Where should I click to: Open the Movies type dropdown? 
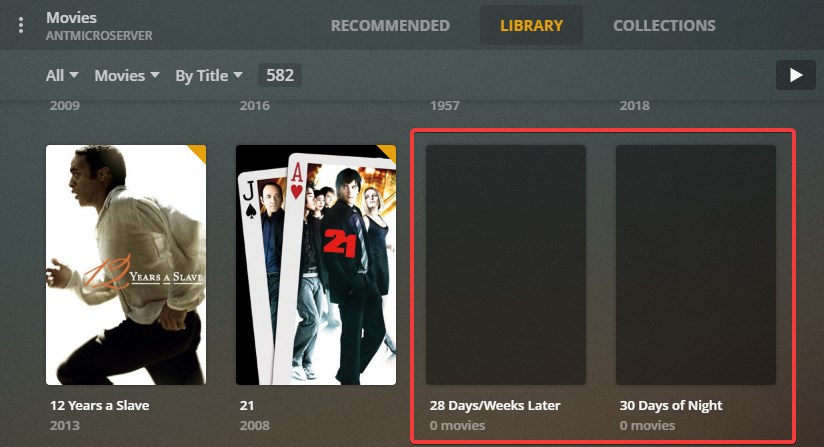(x=127, y=76)
